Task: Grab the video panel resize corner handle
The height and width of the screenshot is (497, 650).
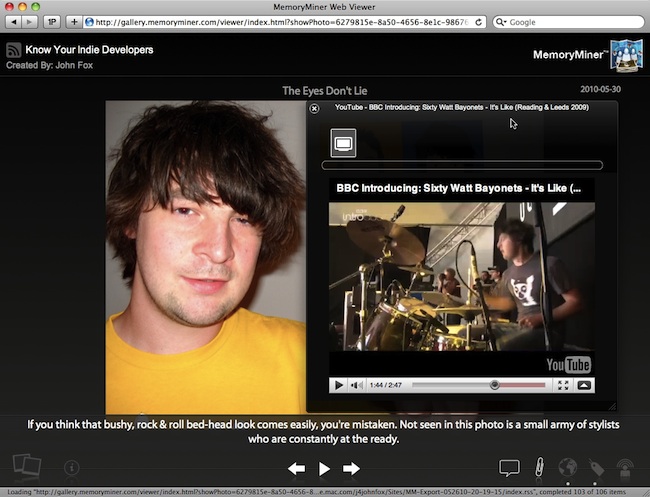Action: pyautogui.click(x=612, y=407)
